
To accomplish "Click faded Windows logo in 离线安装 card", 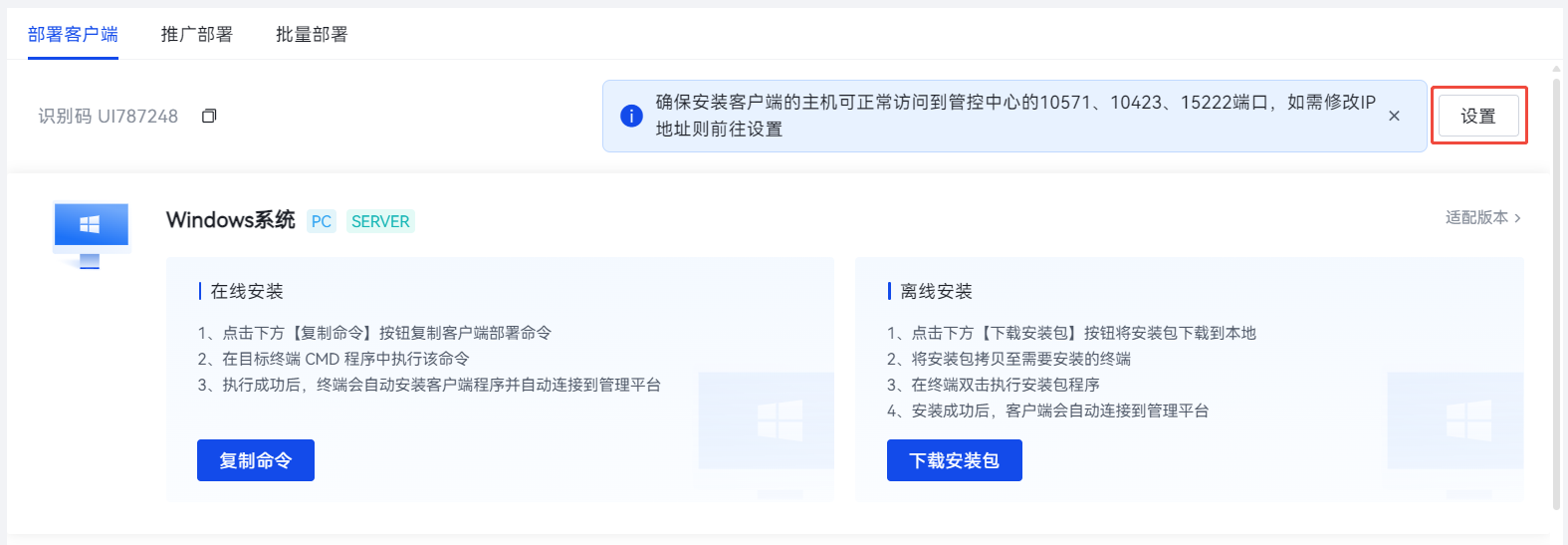I will 1468,420.
